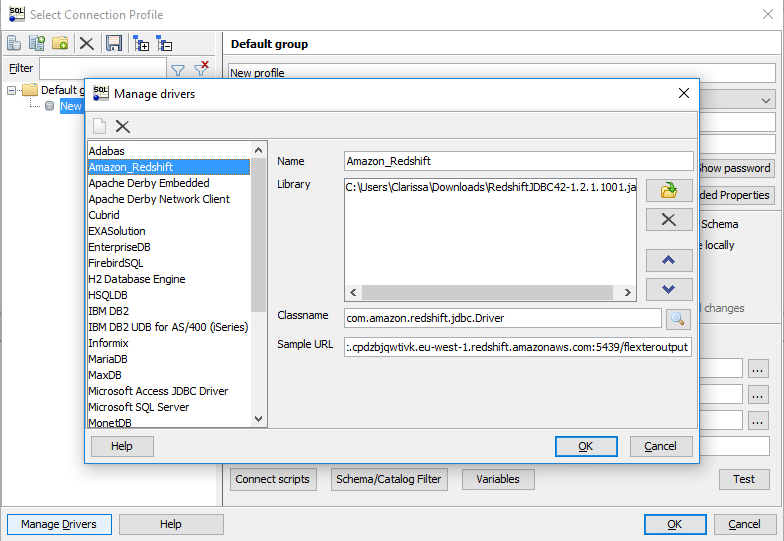Click the driver list vertical scrollbar thumb
784x541 pixels.
[258, 235]
